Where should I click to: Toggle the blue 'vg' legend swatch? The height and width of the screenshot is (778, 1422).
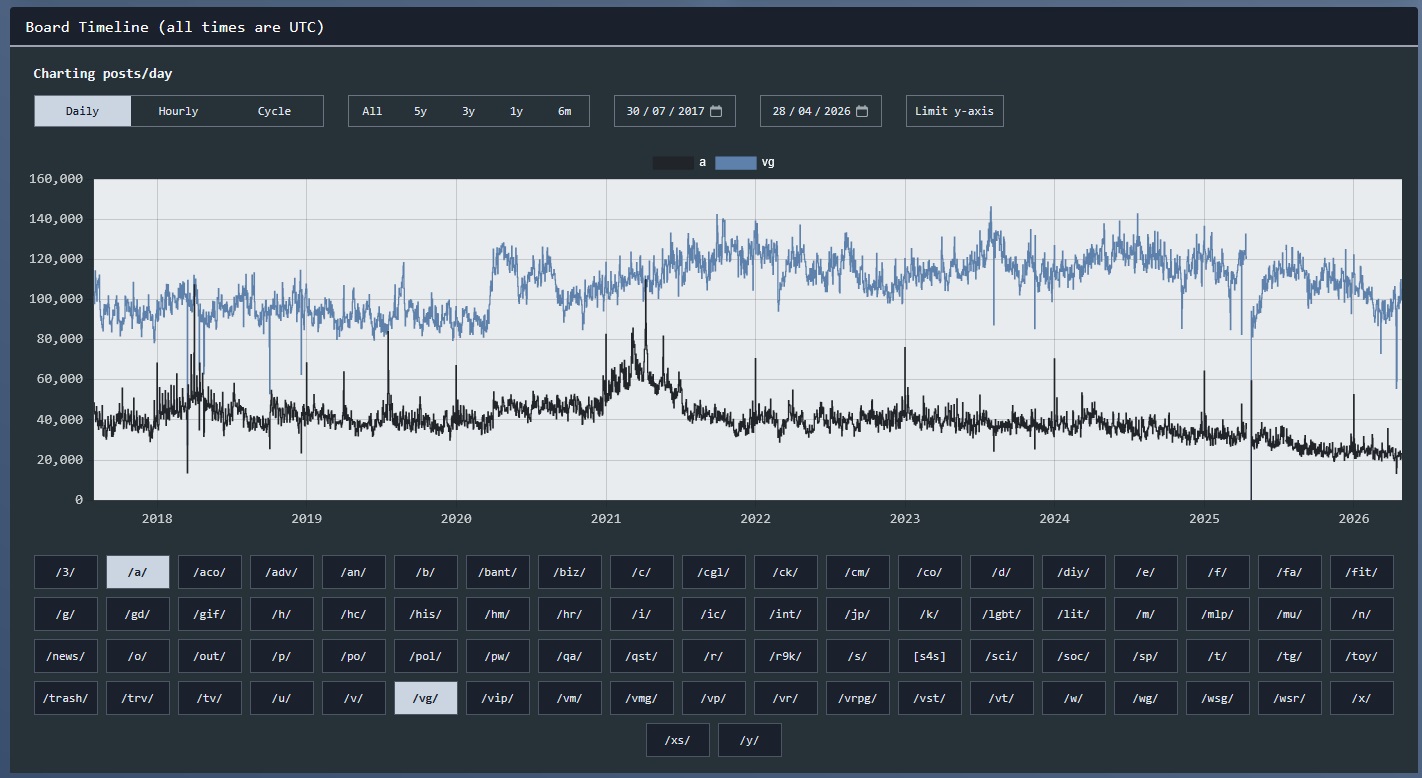point(736,162)
